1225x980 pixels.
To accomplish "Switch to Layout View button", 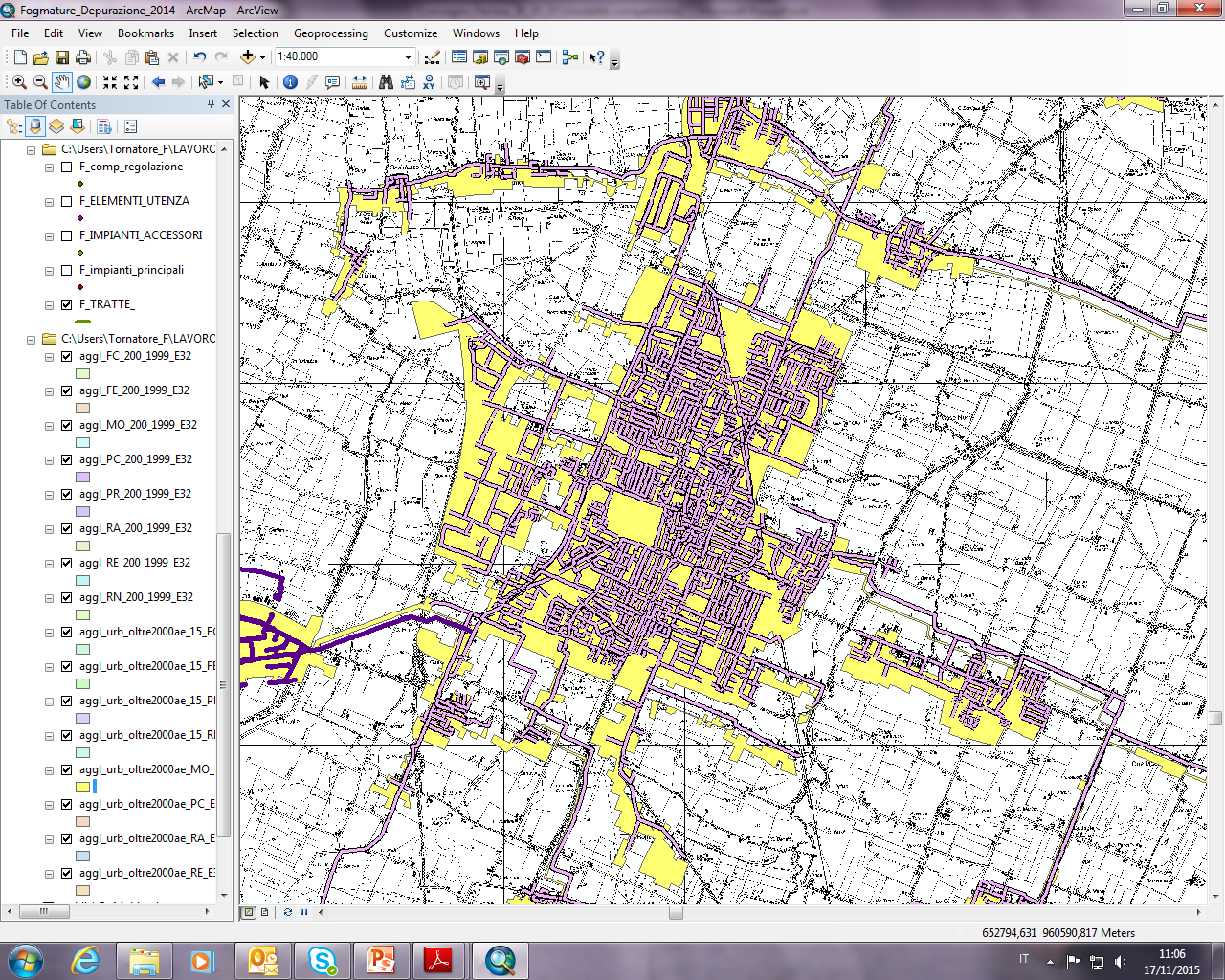I will 265,912.
